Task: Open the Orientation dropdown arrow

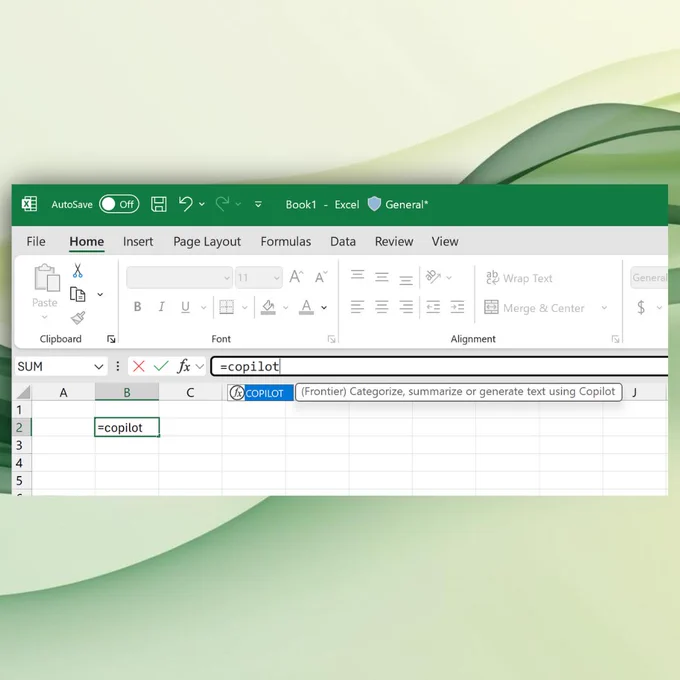Action: pos(449,278)
